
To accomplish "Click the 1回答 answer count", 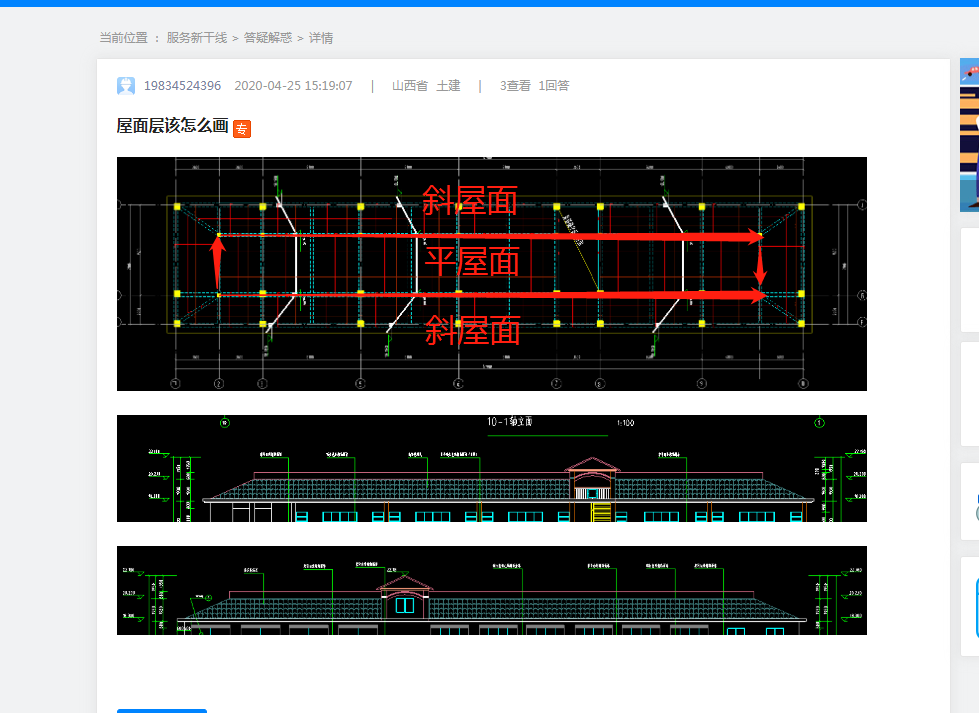I will (554, 86).
